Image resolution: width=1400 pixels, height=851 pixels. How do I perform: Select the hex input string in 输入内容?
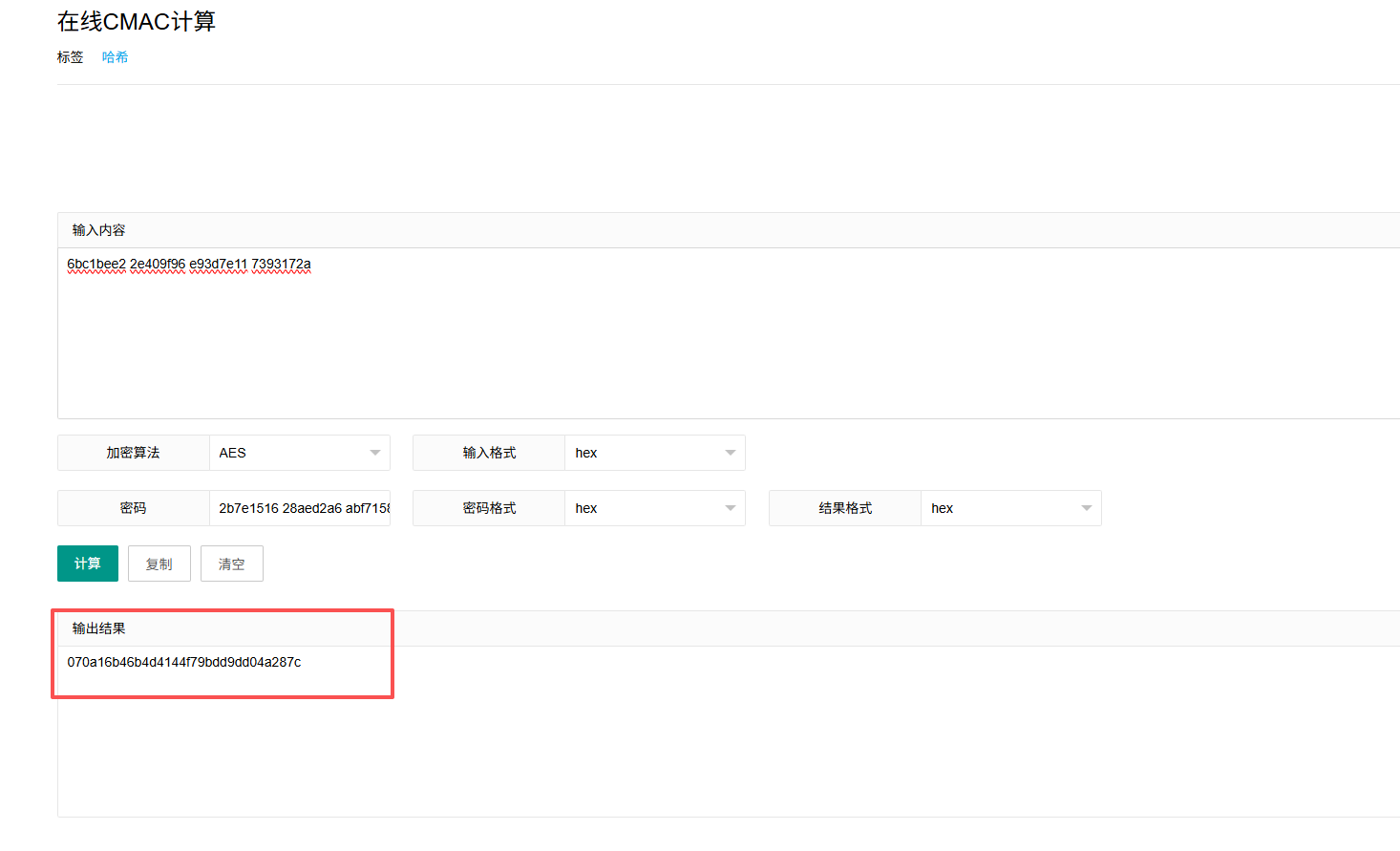click(x=188, y=265)
